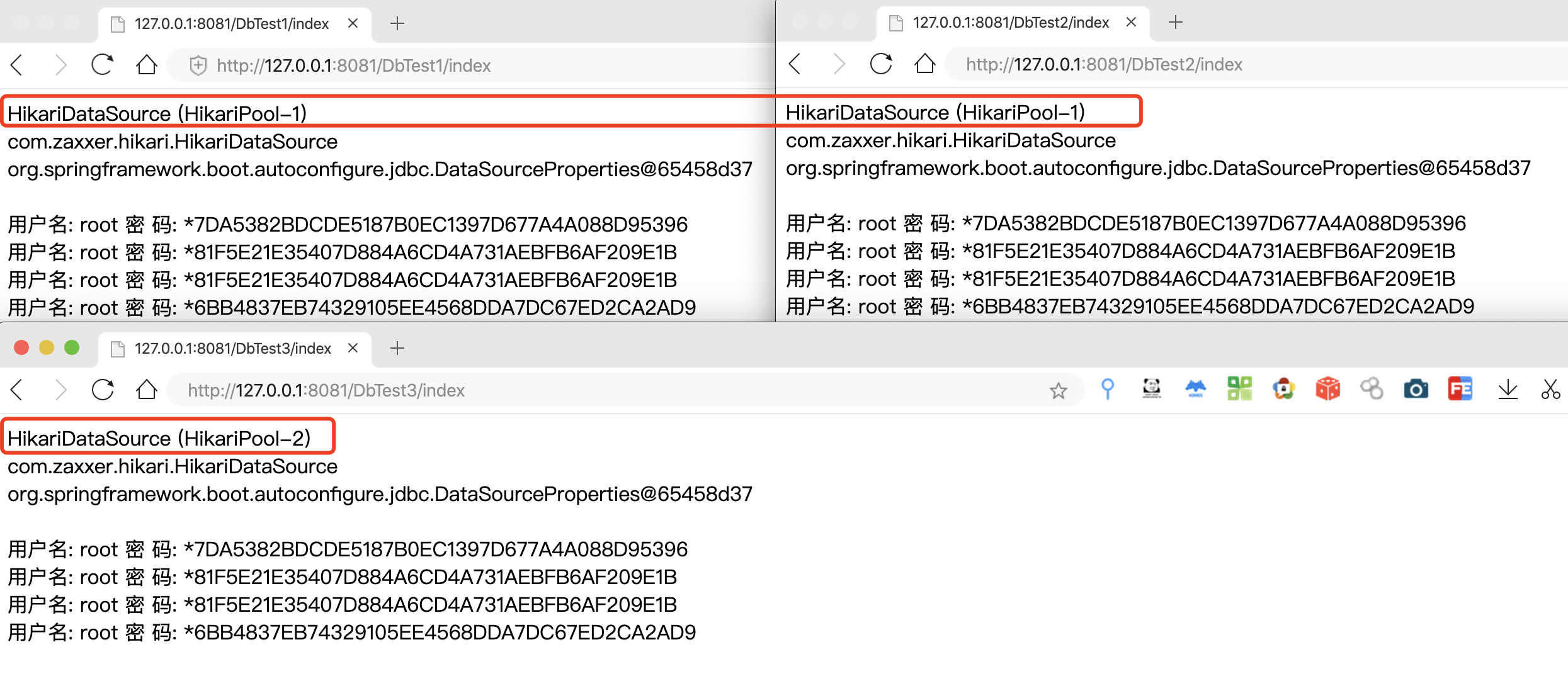Select the 127.0.0.1:8081/DbTest2/index tab
The width and height of the screenshot is (1568, 681).
(1010, 23)
